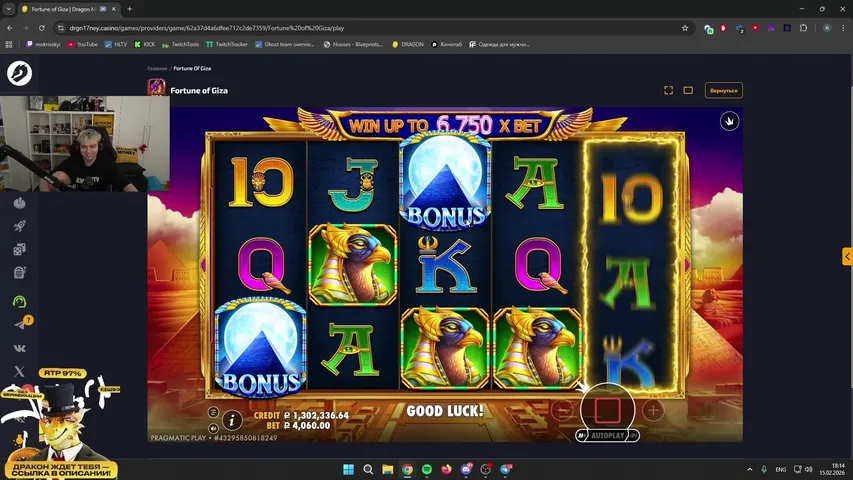Open the rocket games sidebar icon
The height and width of the screenshot is (480, 853).
(19, 226)
